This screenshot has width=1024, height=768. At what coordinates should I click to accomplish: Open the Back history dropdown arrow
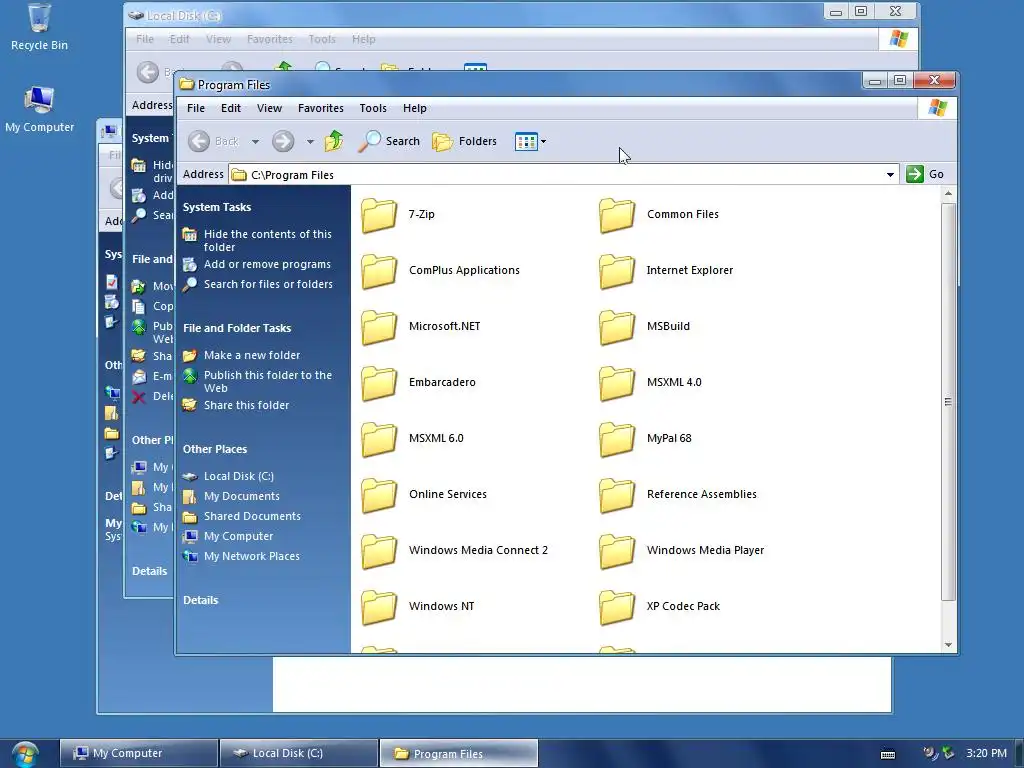[x=255, y=142]
